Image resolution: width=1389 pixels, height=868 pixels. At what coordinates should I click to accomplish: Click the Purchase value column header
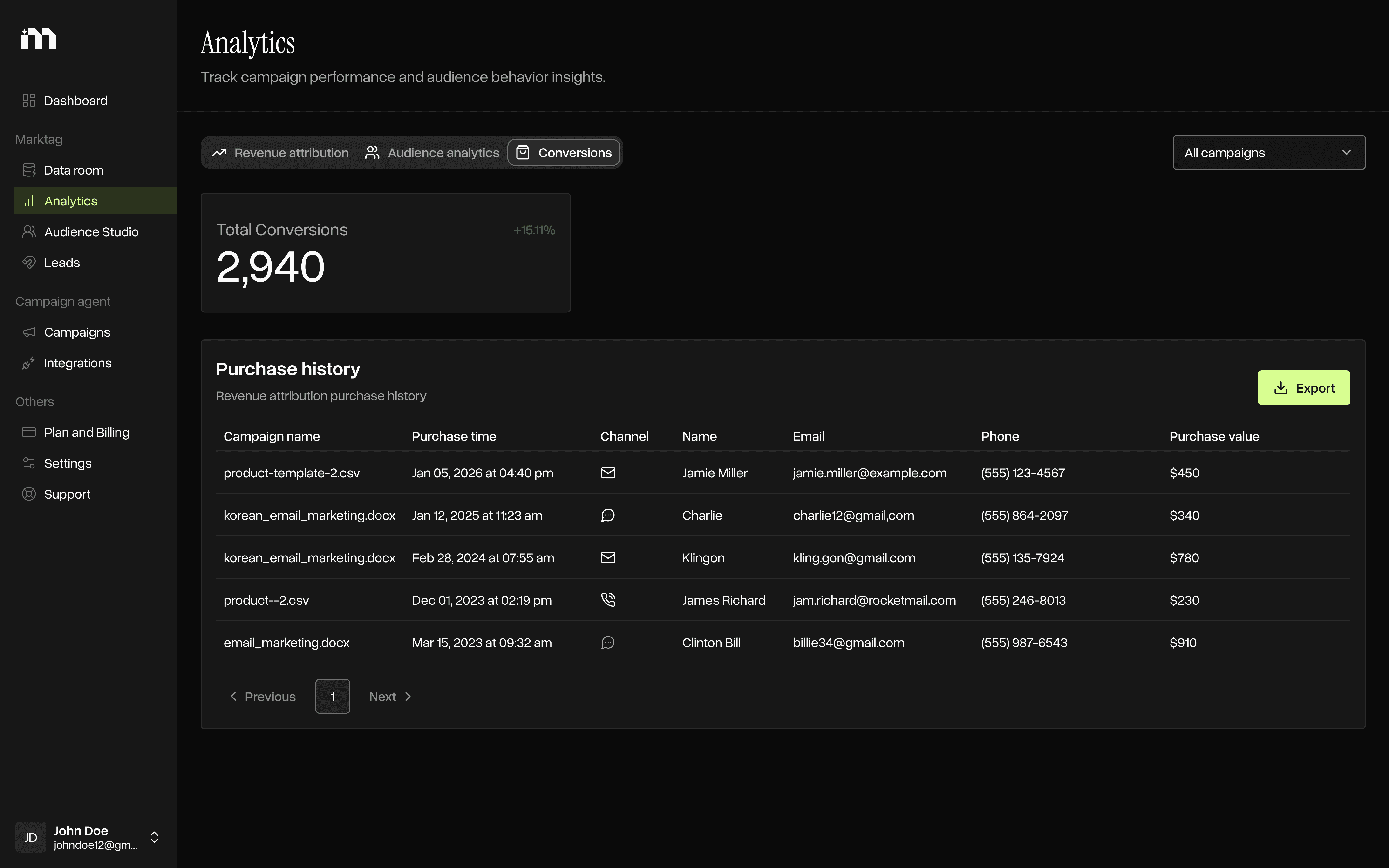click(1214, 436)
